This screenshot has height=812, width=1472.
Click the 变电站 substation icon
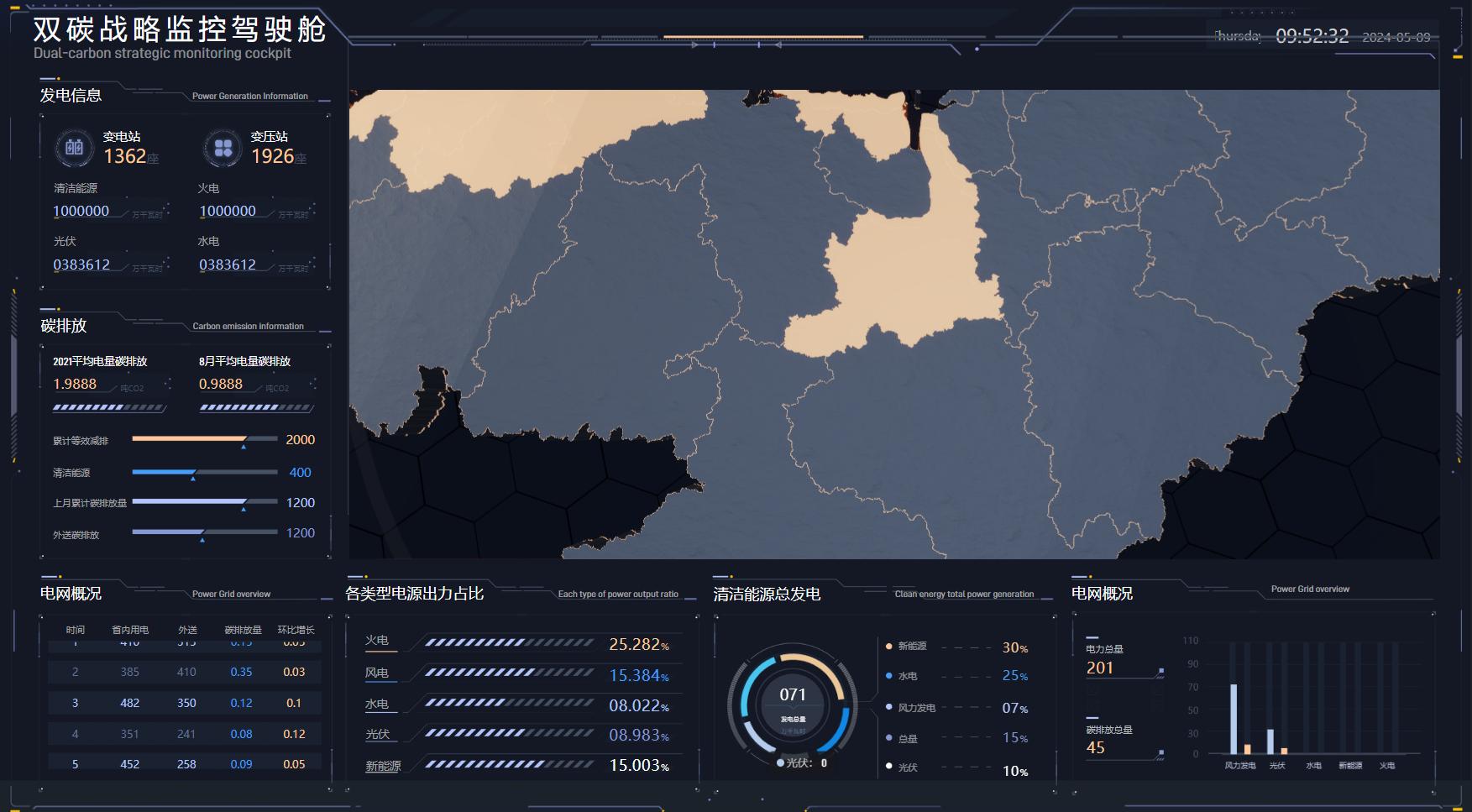coord(74,148)
